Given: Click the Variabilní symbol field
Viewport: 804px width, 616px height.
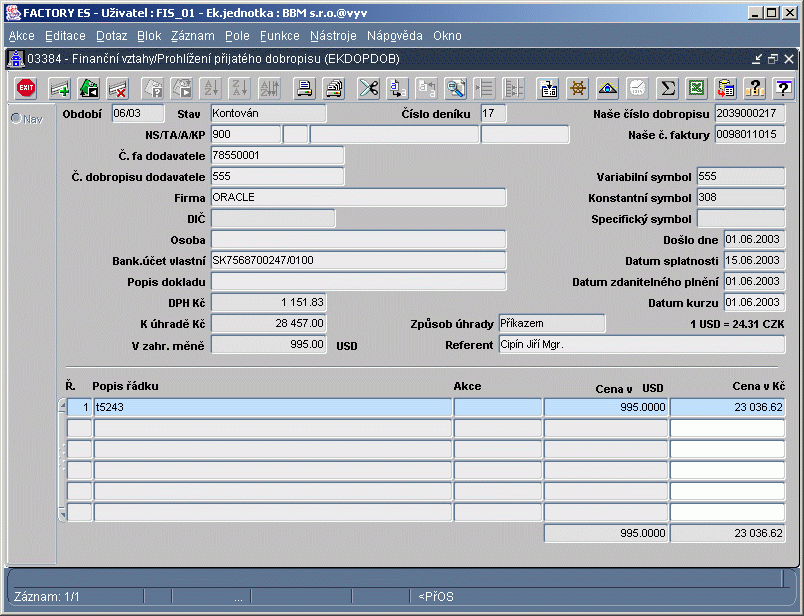Looking at the screenshot, I should point(740,177).
